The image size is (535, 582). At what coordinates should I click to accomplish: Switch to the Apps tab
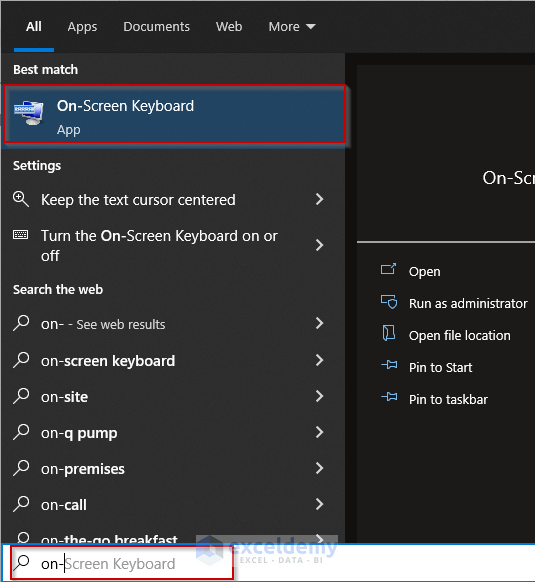click(x=82, y=27)
